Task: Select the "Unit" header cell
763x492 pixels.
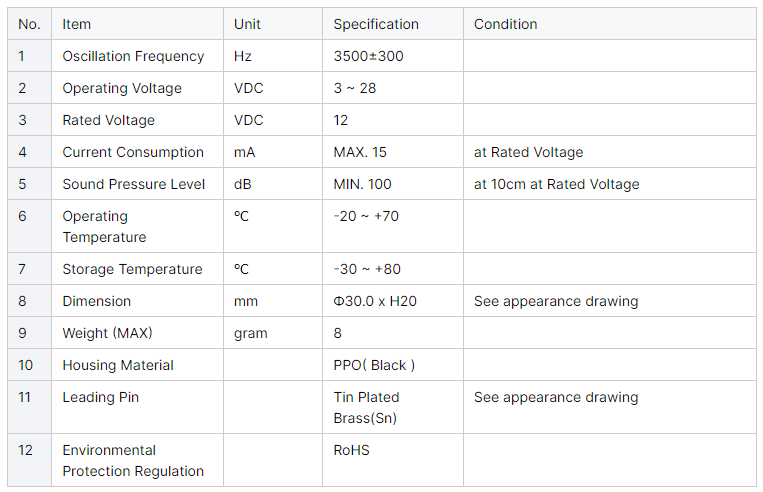Action: [247, 24]
